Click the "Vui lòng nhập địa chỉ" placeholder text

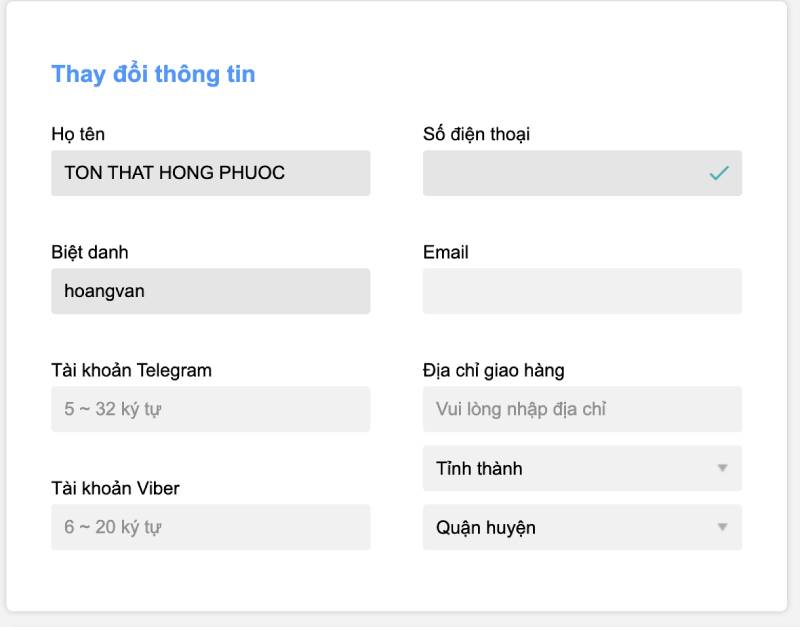coord(521,409)
